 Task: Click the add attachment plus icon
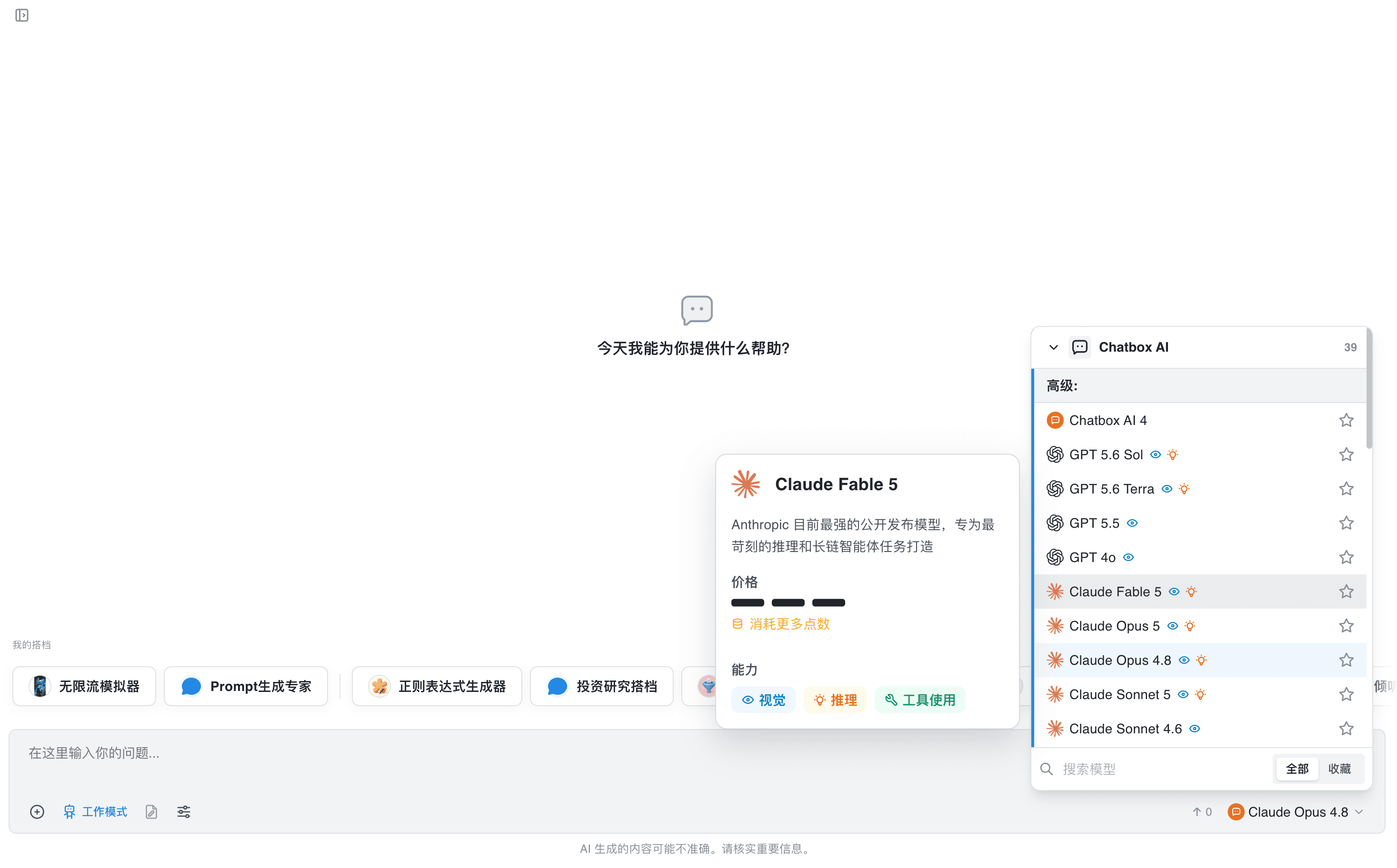point(37,812)
